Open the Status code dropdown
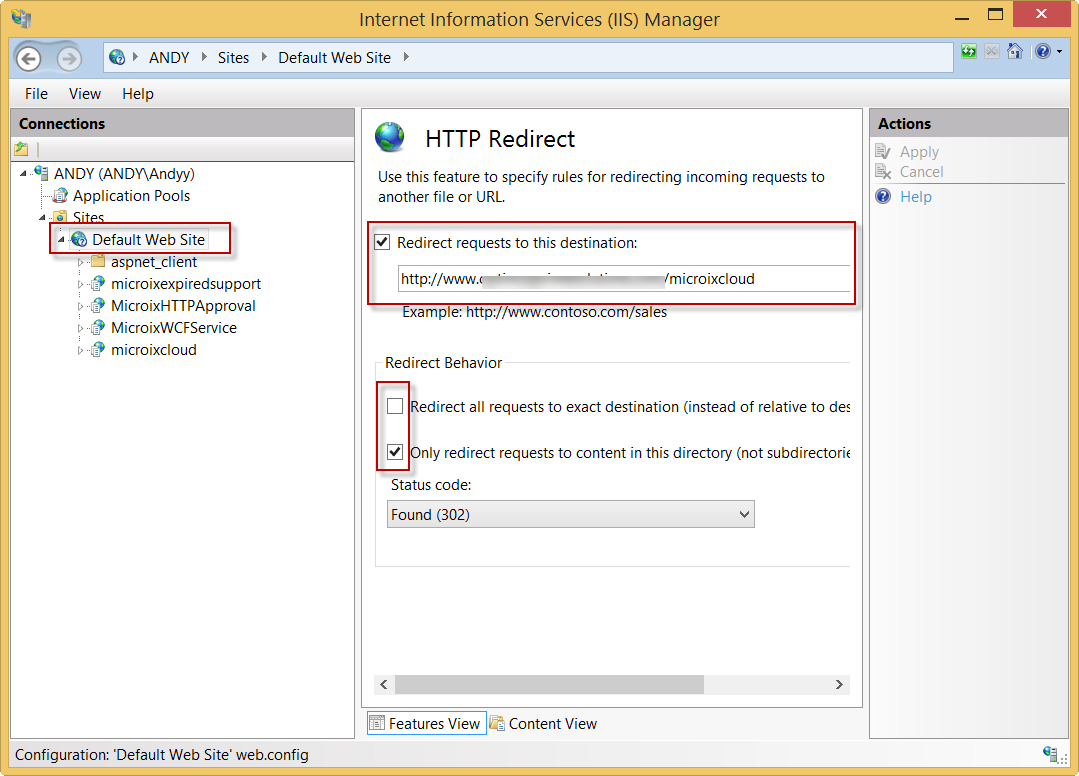 [x=570, y=515]
